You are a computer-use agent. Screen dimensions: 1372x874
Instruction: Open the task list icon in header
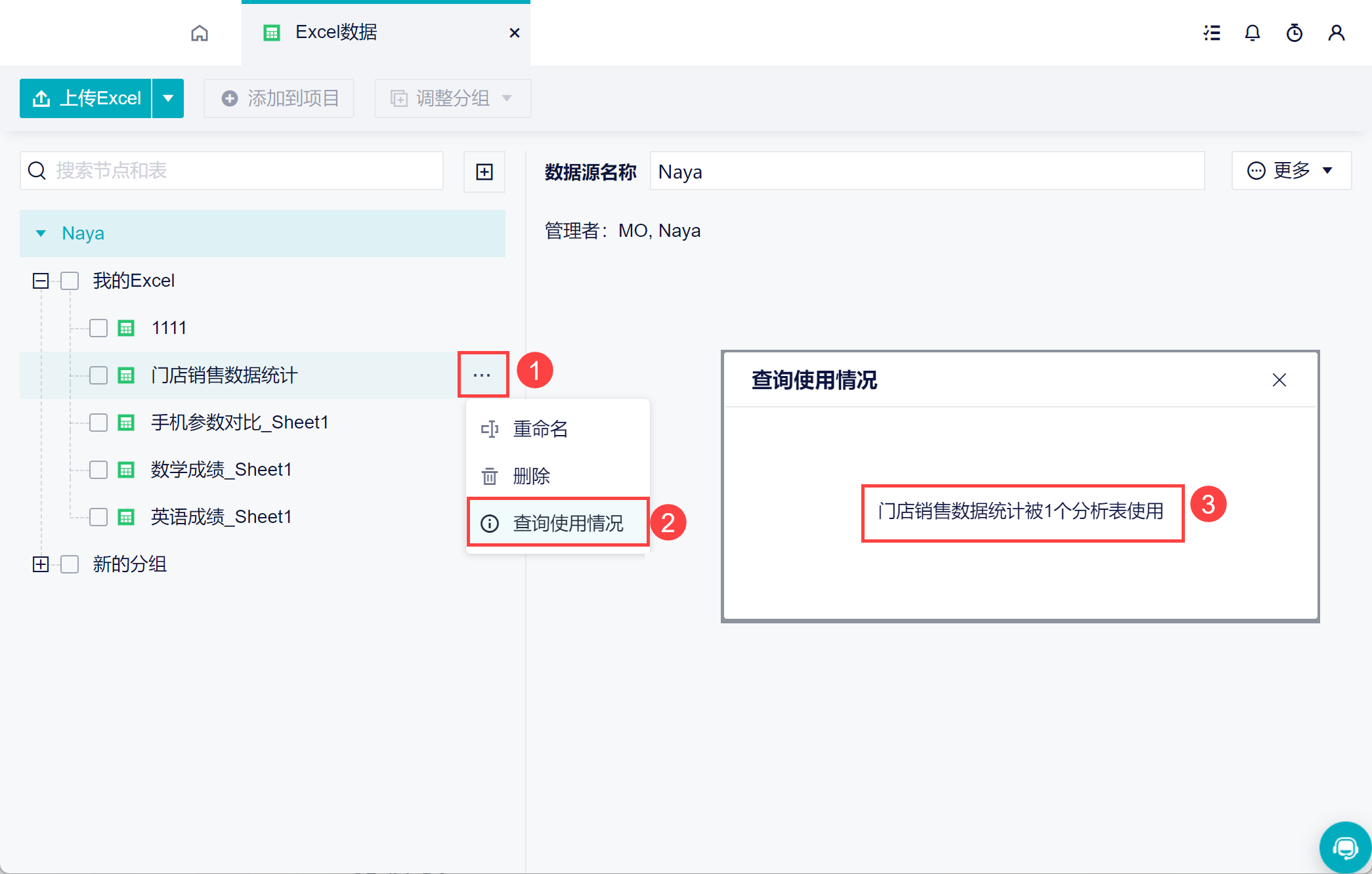pyautogui.click(x=1212, y=33)
